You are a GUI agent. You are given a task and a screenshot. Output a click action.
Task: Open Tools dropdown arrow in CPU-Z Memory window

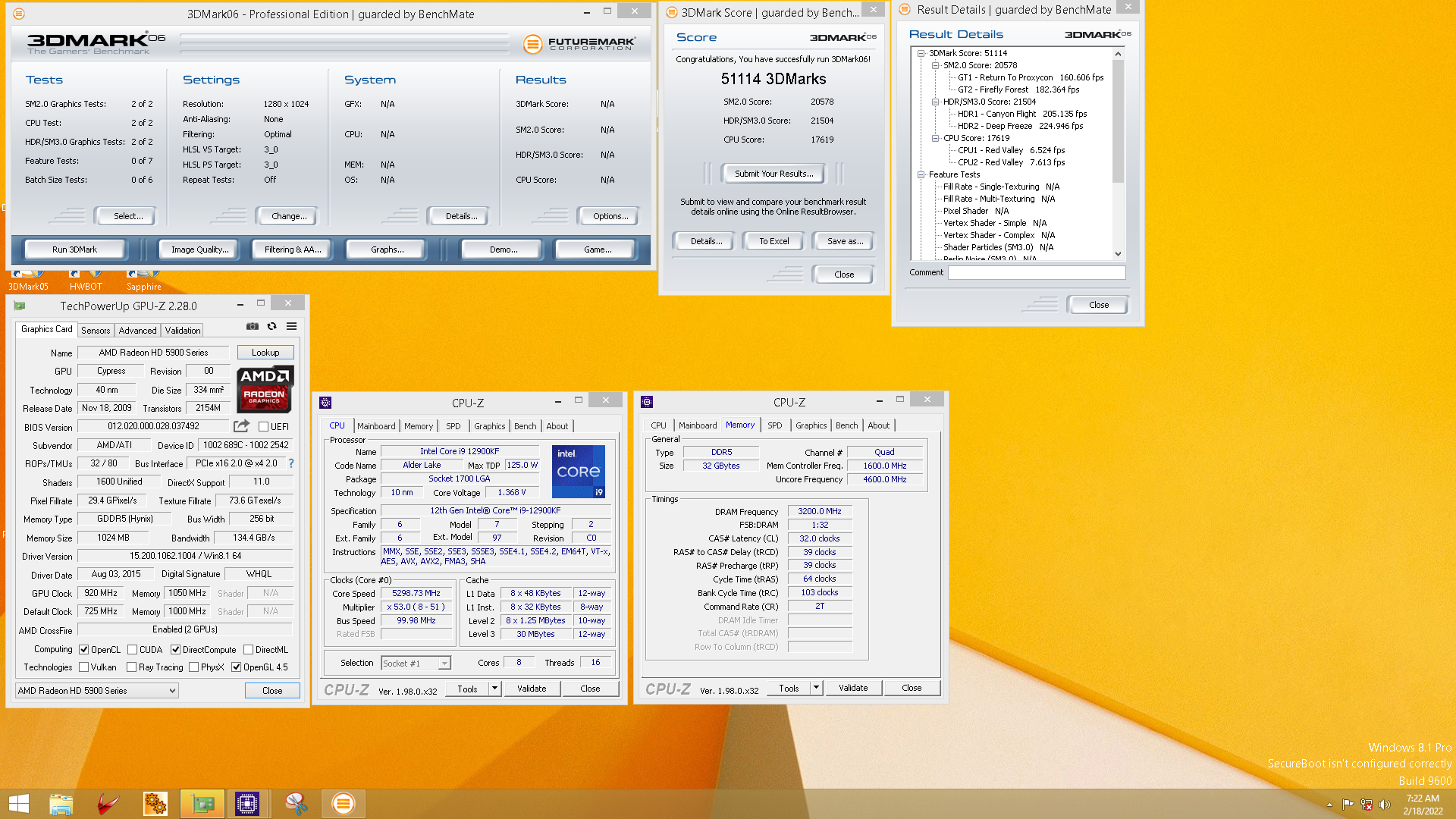816,688
